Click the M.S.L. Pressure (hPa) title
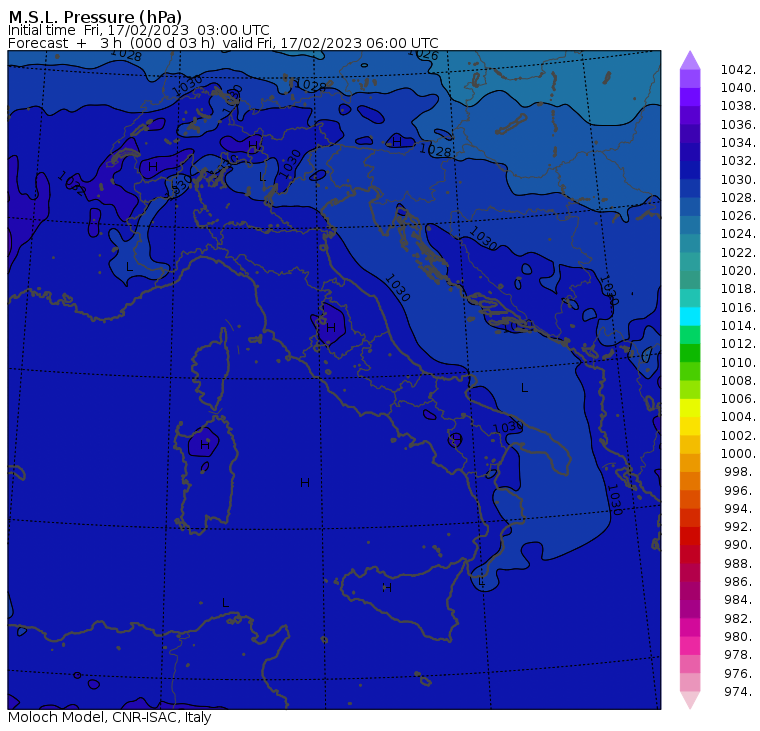 pos(95,17)
